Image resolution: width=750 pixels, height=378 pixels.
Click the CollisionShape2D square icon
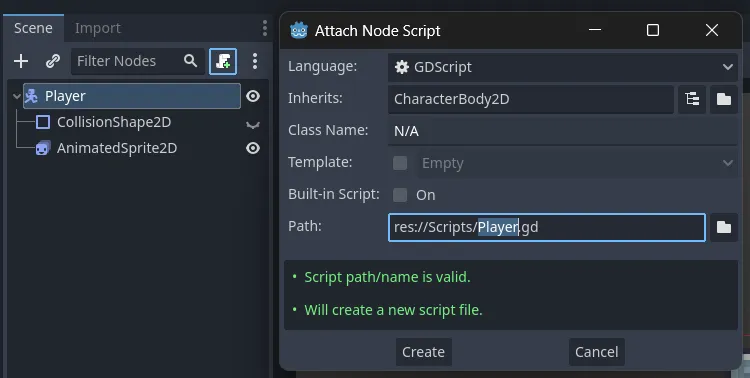[x=43, y=122]
